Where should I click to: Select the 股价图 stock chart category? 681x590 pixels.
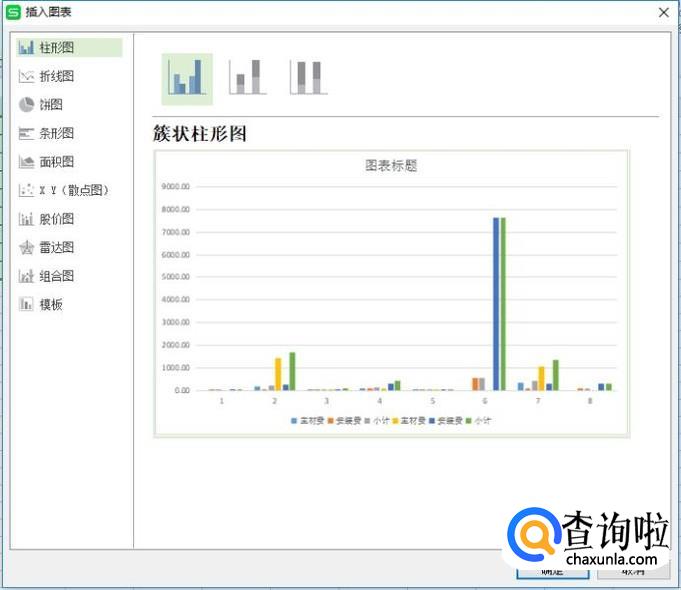tap(46, 219)
